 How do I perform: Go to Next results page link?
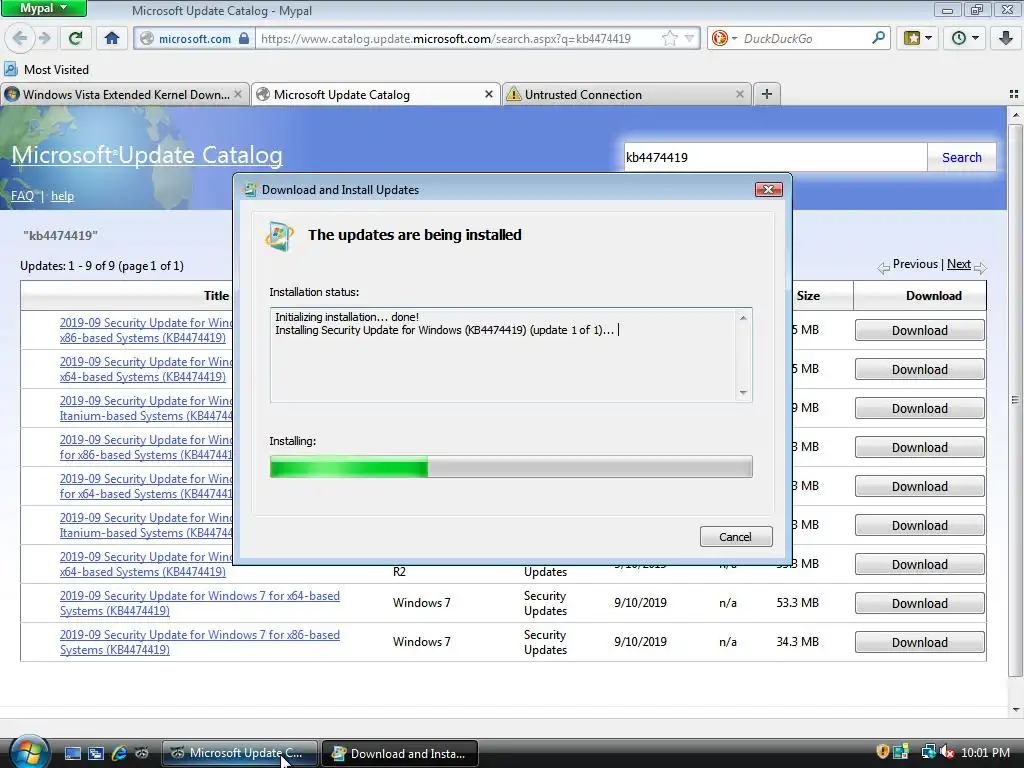click(x=959, y=264)
